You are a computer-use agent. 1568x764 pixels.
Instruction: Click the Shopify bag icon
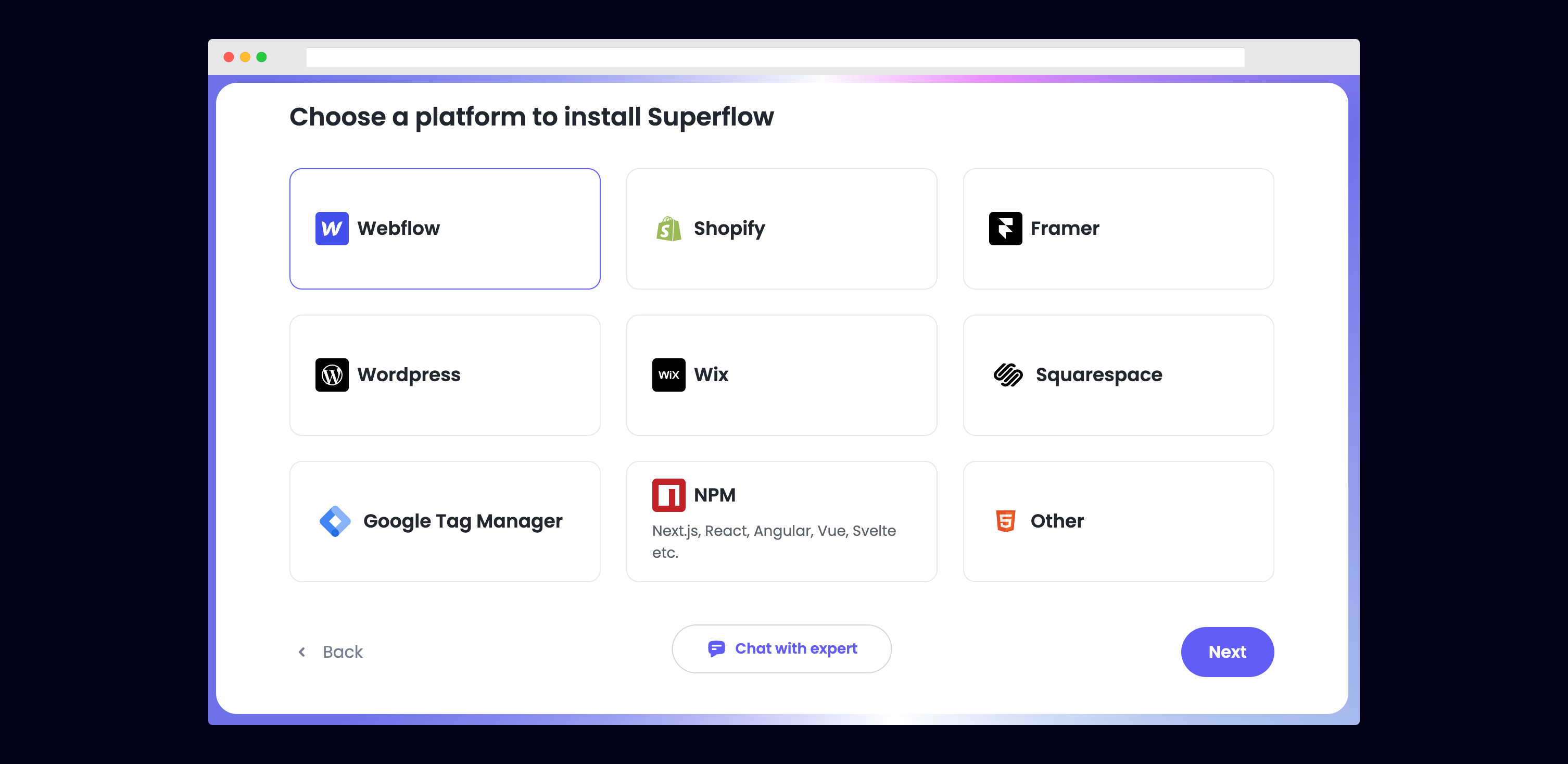tap(668, 229)
